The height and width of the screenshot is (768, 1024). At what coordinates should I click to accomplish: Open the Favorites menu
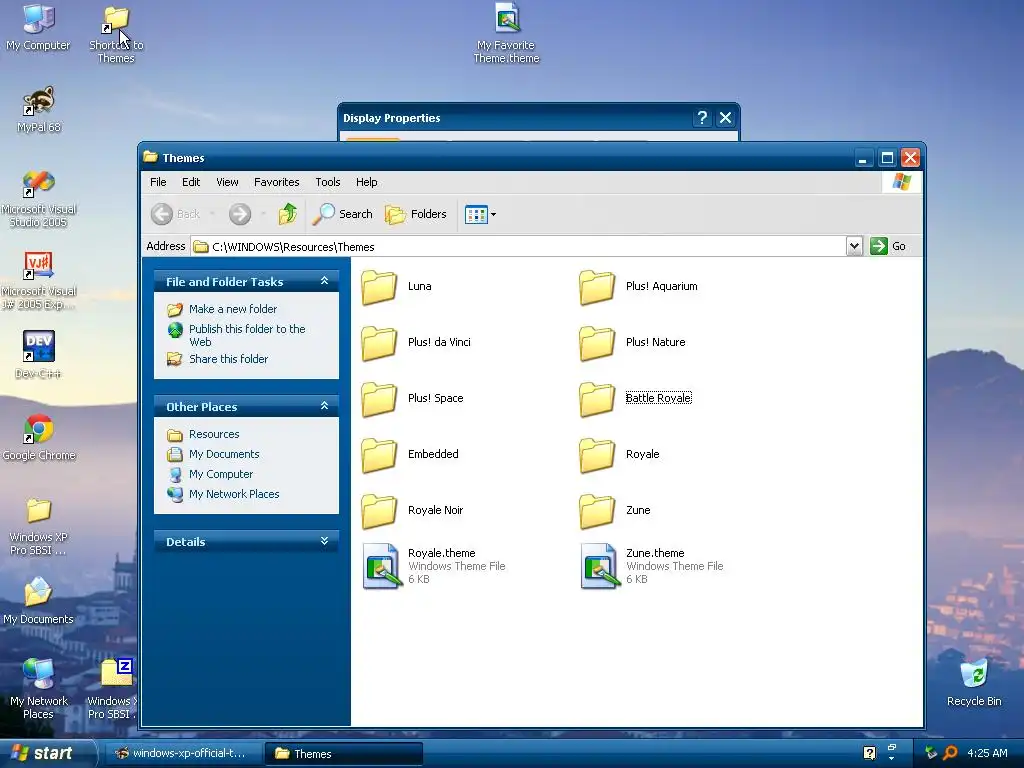(276, 182)
